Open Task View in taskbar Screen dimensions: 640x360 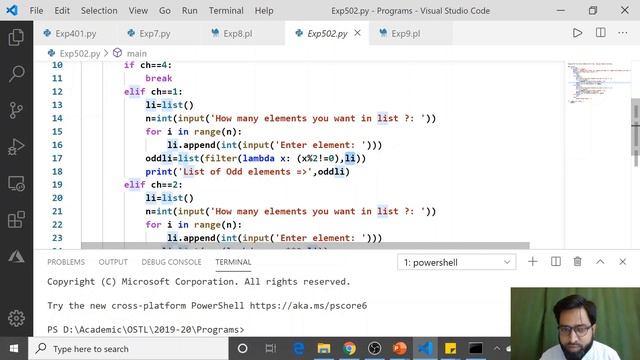point(270,349)
